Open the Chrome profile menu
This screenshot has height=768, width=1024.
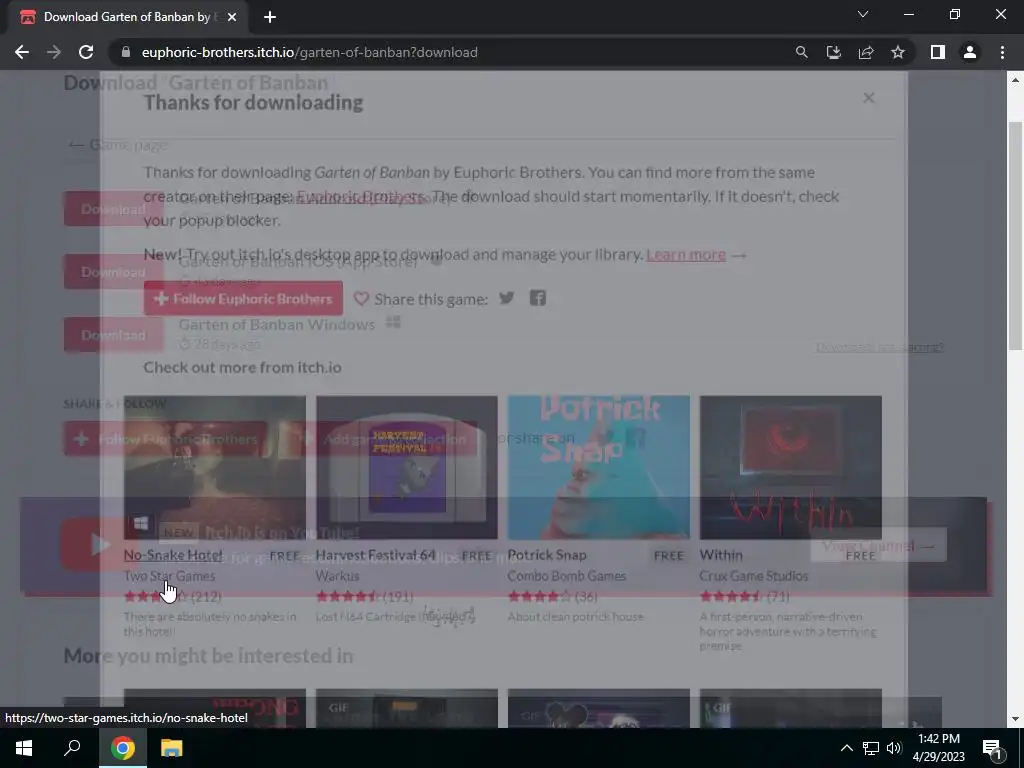(x=970, y=52)
